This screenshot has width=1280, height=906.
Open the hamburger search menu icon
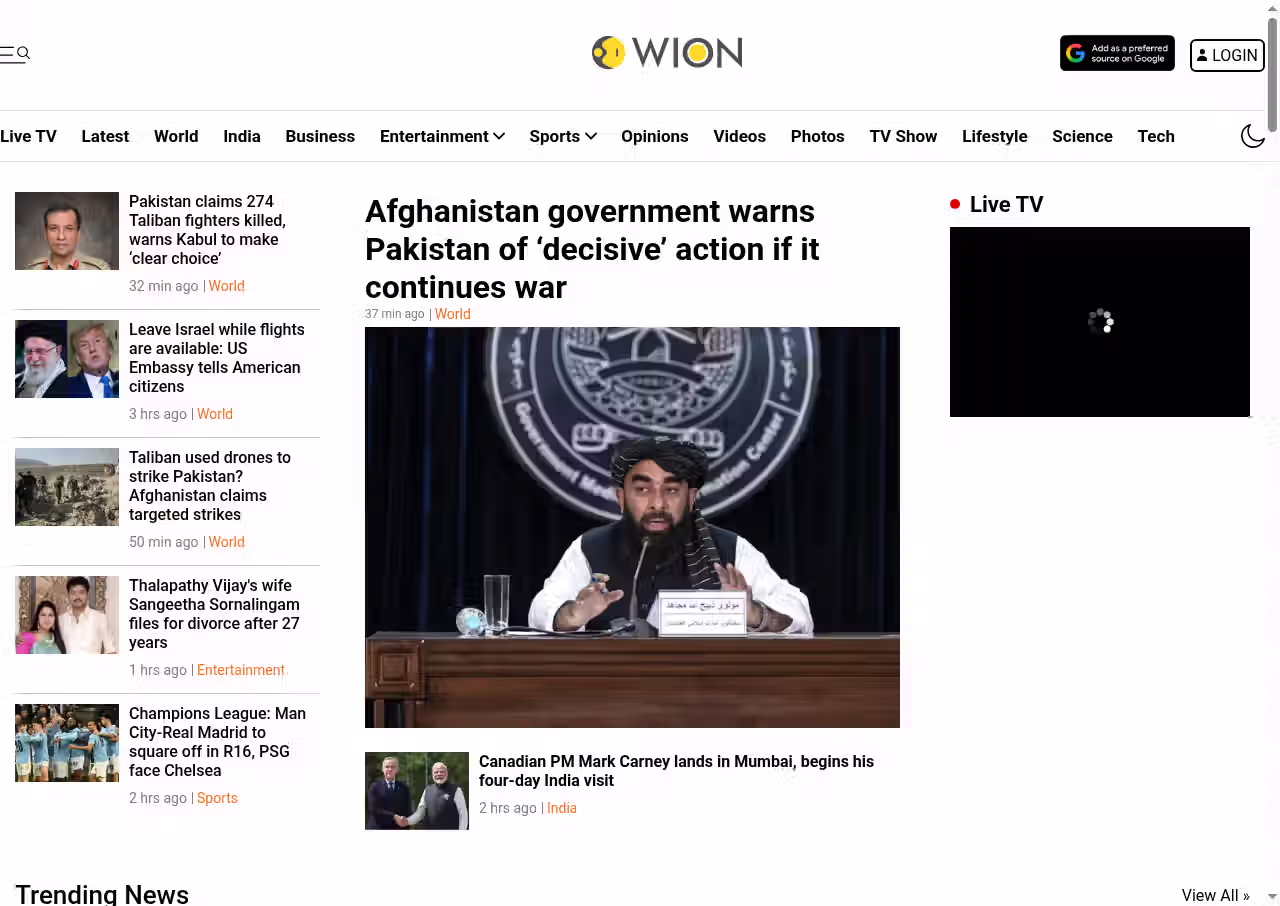pos(15,54)
